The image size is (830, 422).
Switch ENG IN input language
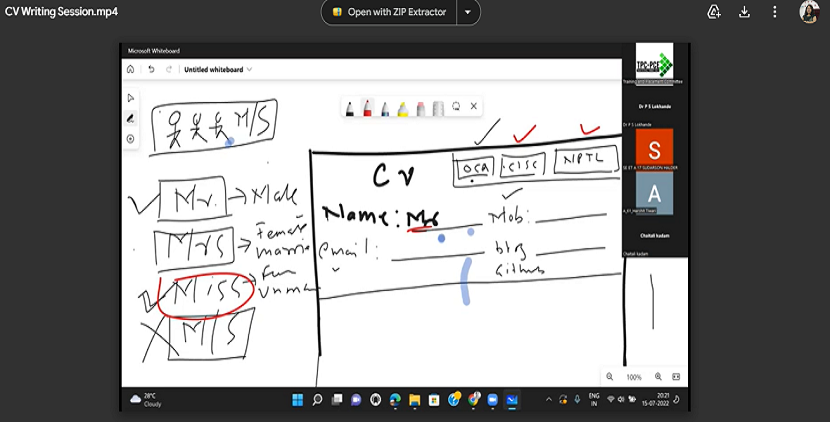[x=594, y=400]
